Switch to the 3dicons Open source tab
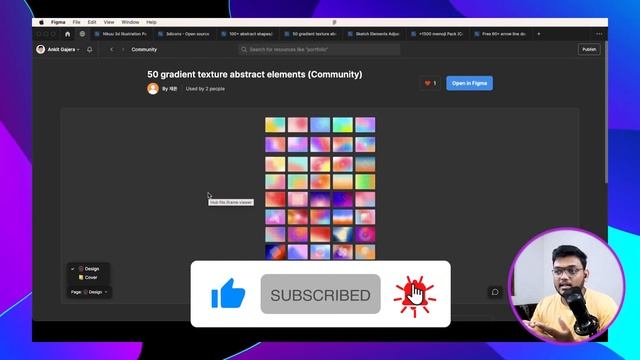 (x=184, y=34)
